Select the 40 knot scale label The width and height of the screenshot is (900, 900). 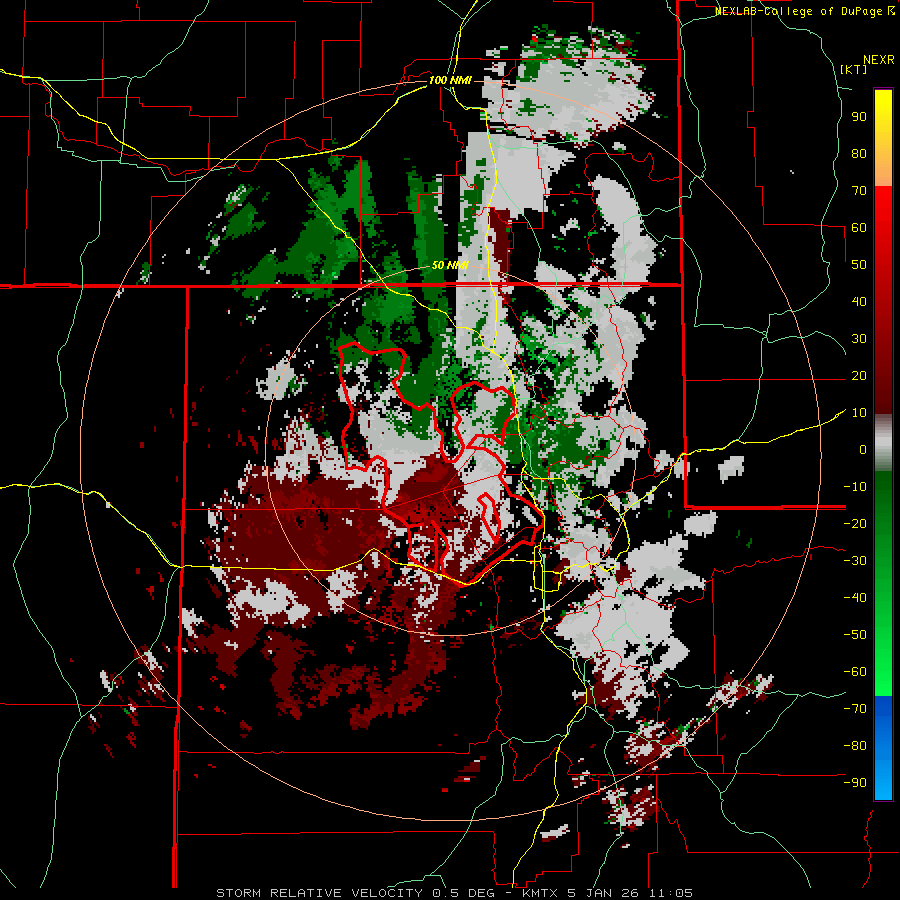pyautogui.click(x=859, y=302)
